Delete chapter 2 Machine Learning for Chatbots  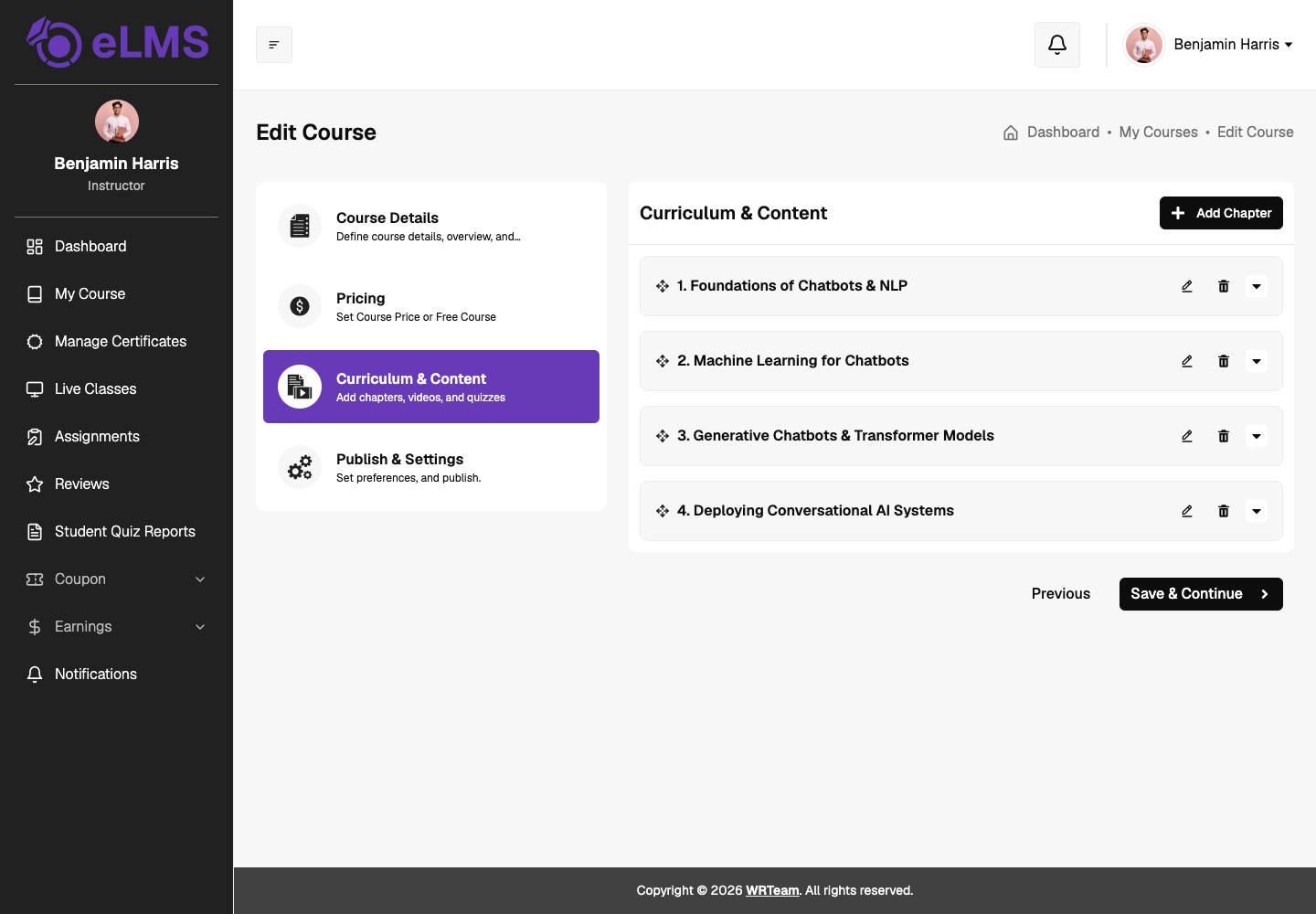(x=1224, y=361)
